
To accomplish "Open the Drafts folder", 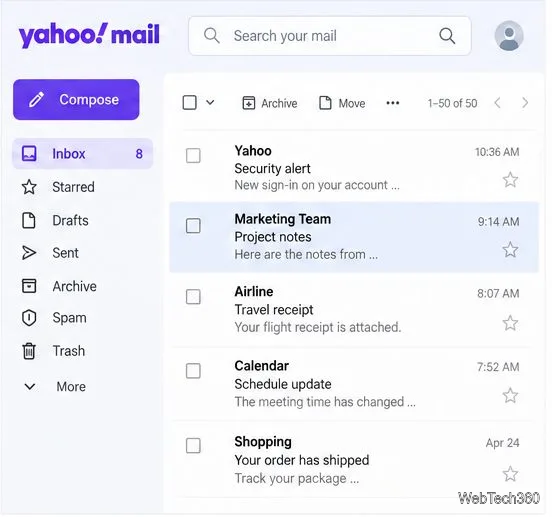I will (70, 221).
